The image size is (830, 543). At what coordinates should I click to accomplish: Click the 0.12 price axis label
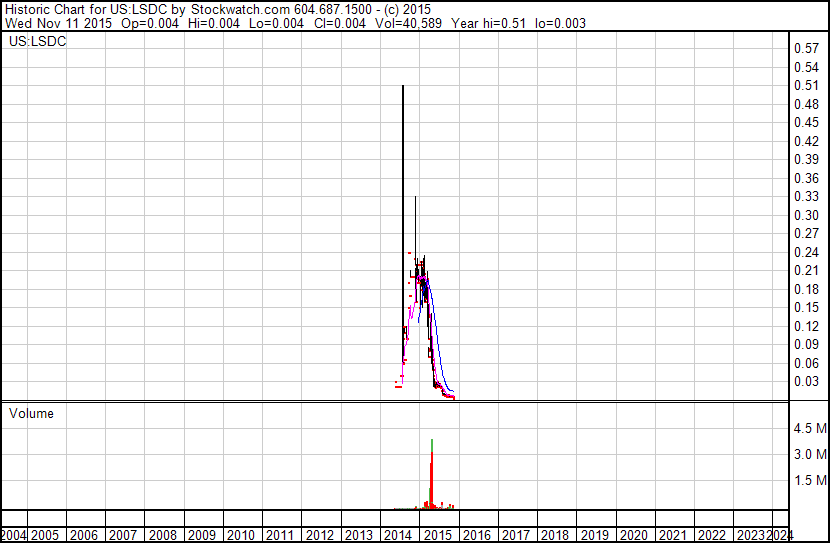(807, 327)
